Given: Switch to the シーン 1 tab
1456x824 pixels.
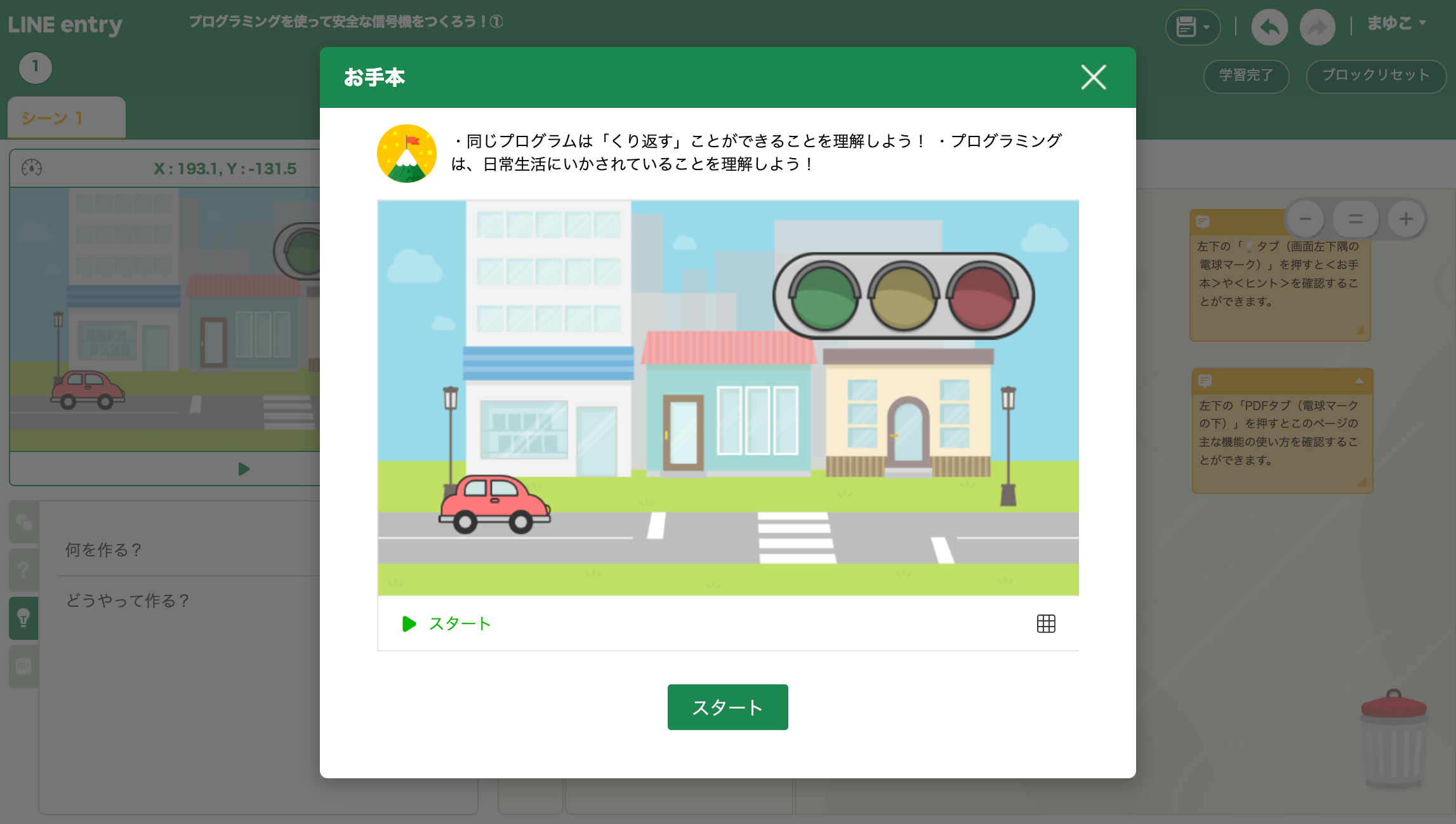Looking at the screenshot, I should (x=66, y=118).
